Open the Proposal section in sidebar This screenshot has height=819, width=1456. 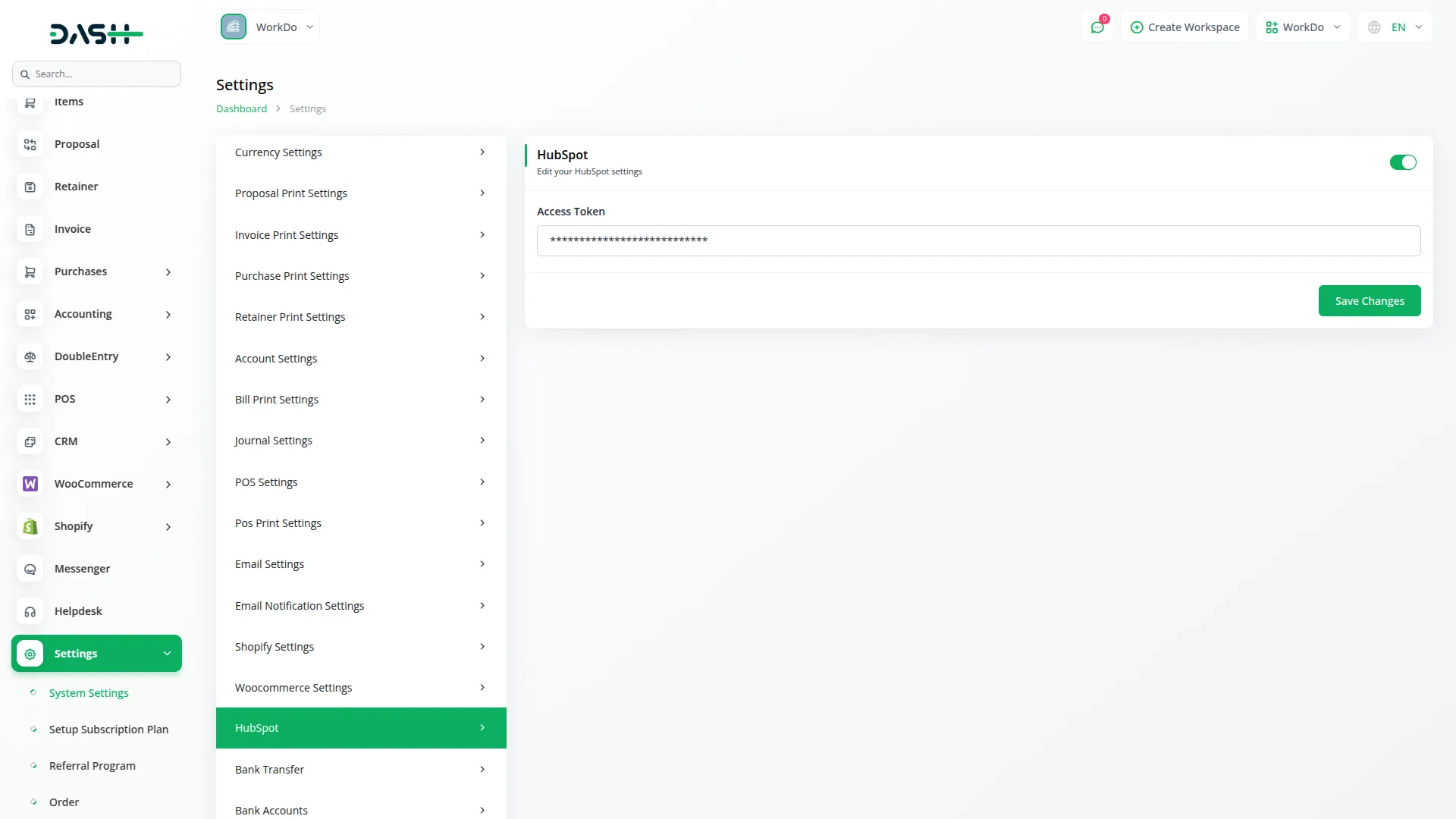tap(30, 144)
